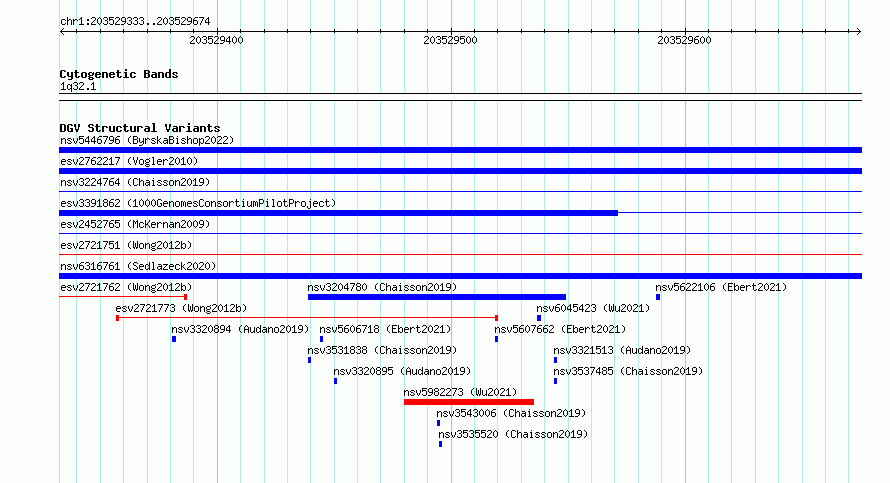This screenshot has width=890, height=483.
Task: Click the thick blue bar of nsv5446796
Action: [x=460, y=150]
